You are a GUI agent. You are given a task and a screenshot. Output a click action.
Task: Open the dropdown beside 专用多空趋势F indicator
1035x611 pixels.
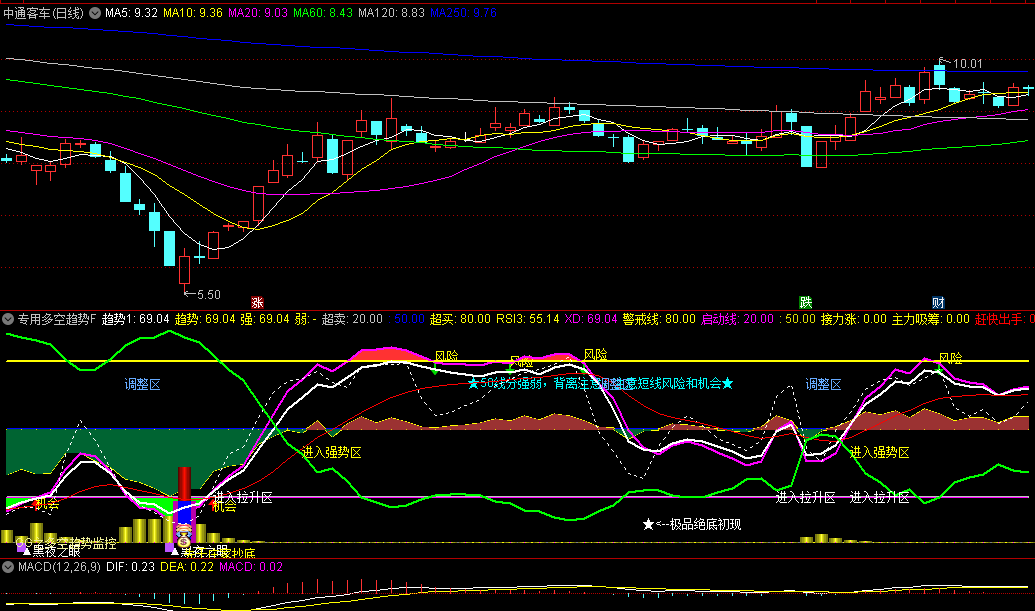pyautogui.click(x=8, y=319)
